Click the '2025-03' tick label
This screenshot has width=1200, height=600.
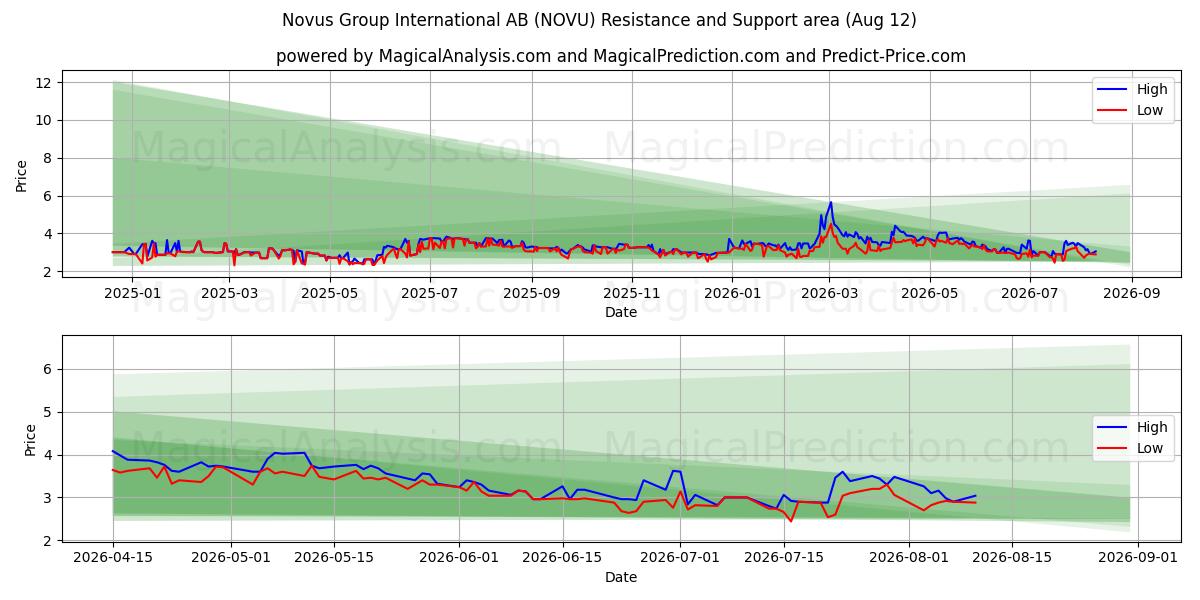point(230,293)
